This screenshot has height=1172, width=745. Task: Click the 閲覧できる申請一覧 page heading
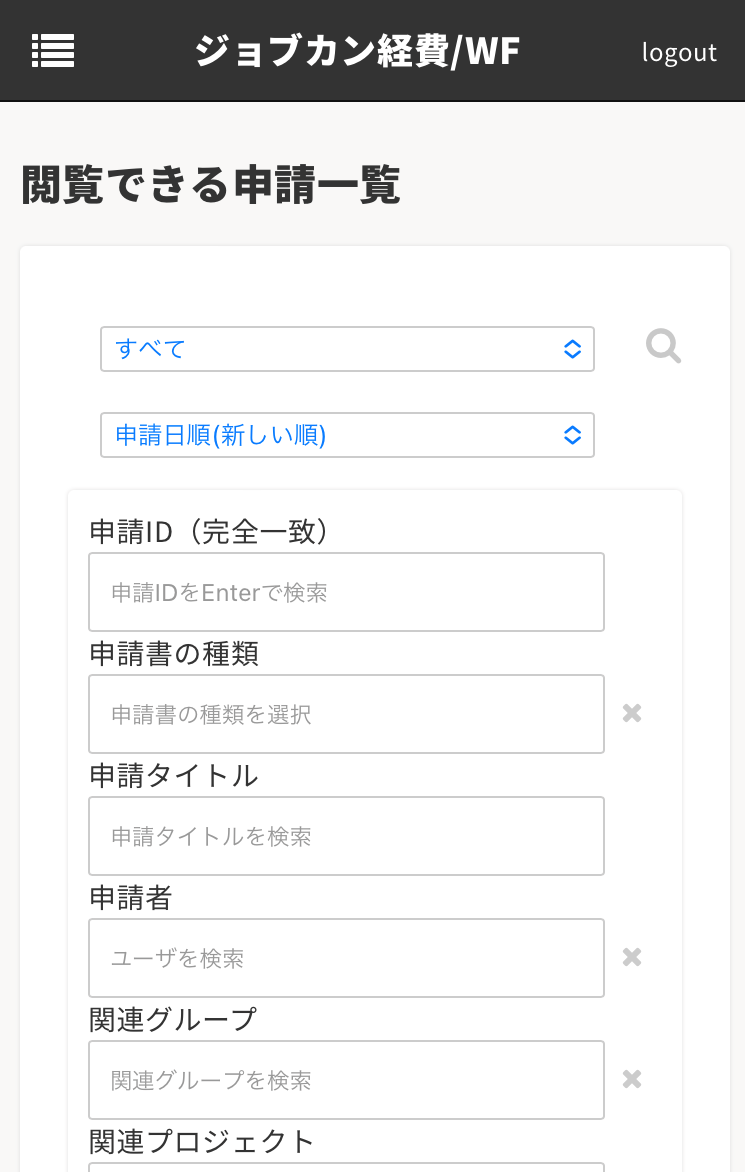(x=211, y=186)
